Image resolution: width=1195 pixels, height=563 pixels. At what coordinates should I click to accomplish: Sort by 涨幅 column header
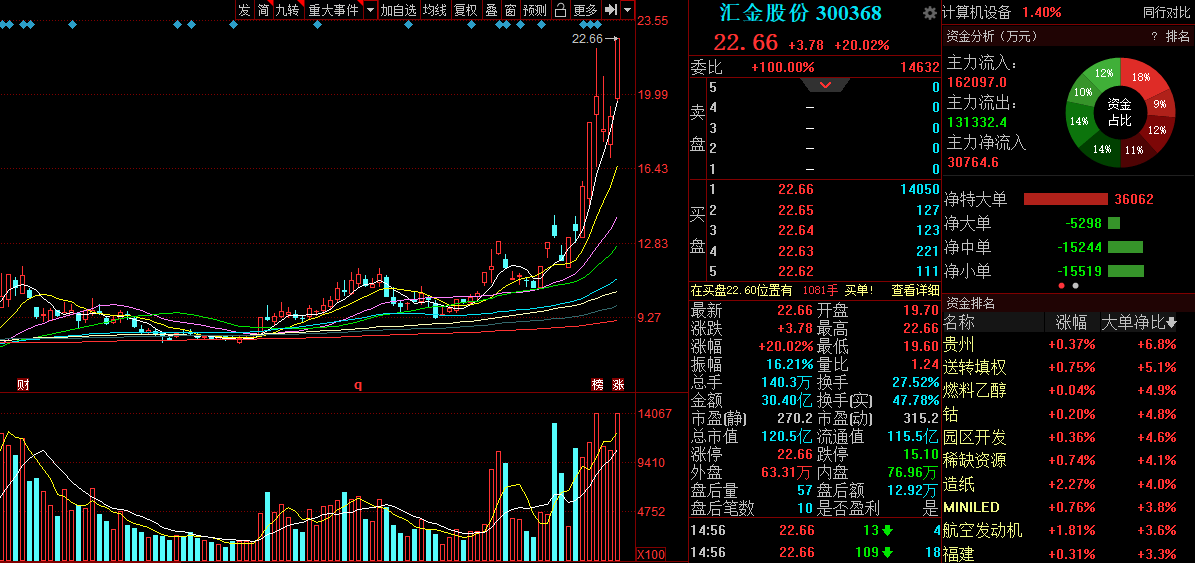[x=1072, y=322]
